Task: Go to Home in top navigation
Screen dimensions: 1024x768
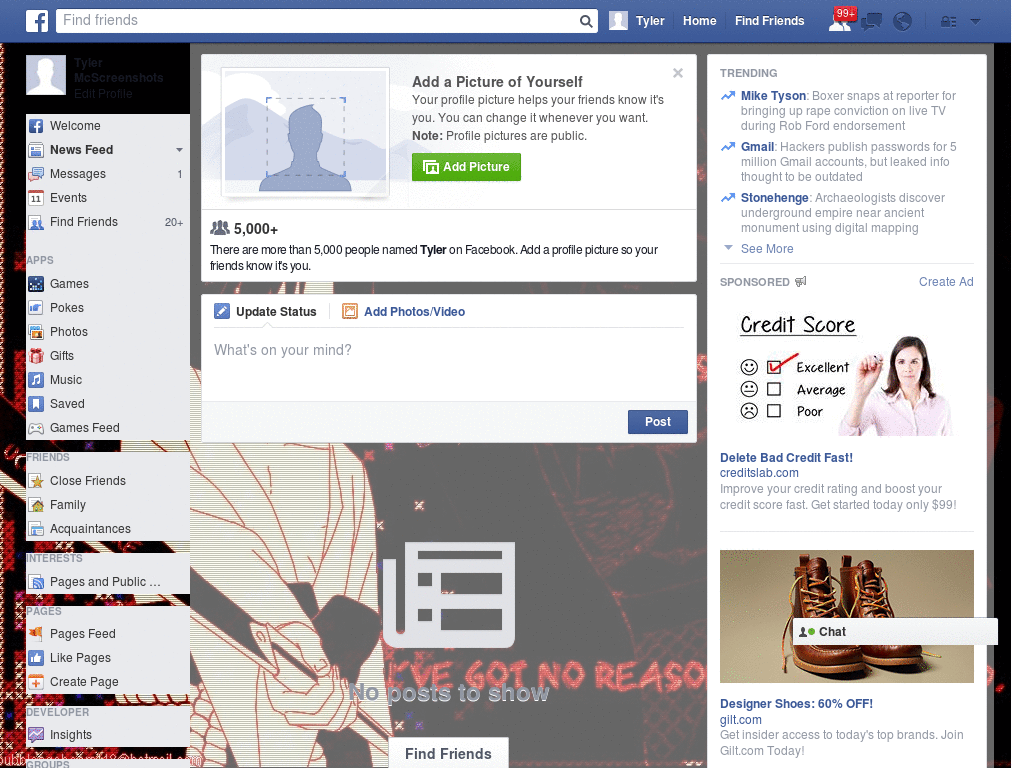Action: point(699,21)
